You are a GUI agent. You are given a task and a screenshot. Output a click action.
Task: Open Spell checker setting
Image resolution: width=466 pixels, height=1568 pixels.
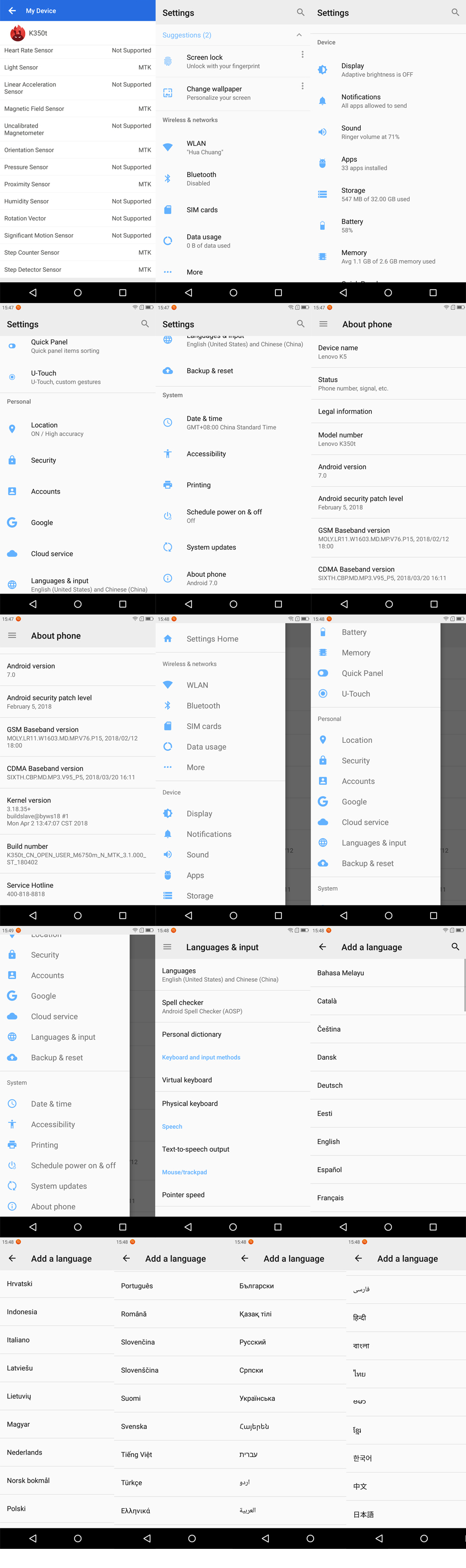coord(233,1006)
